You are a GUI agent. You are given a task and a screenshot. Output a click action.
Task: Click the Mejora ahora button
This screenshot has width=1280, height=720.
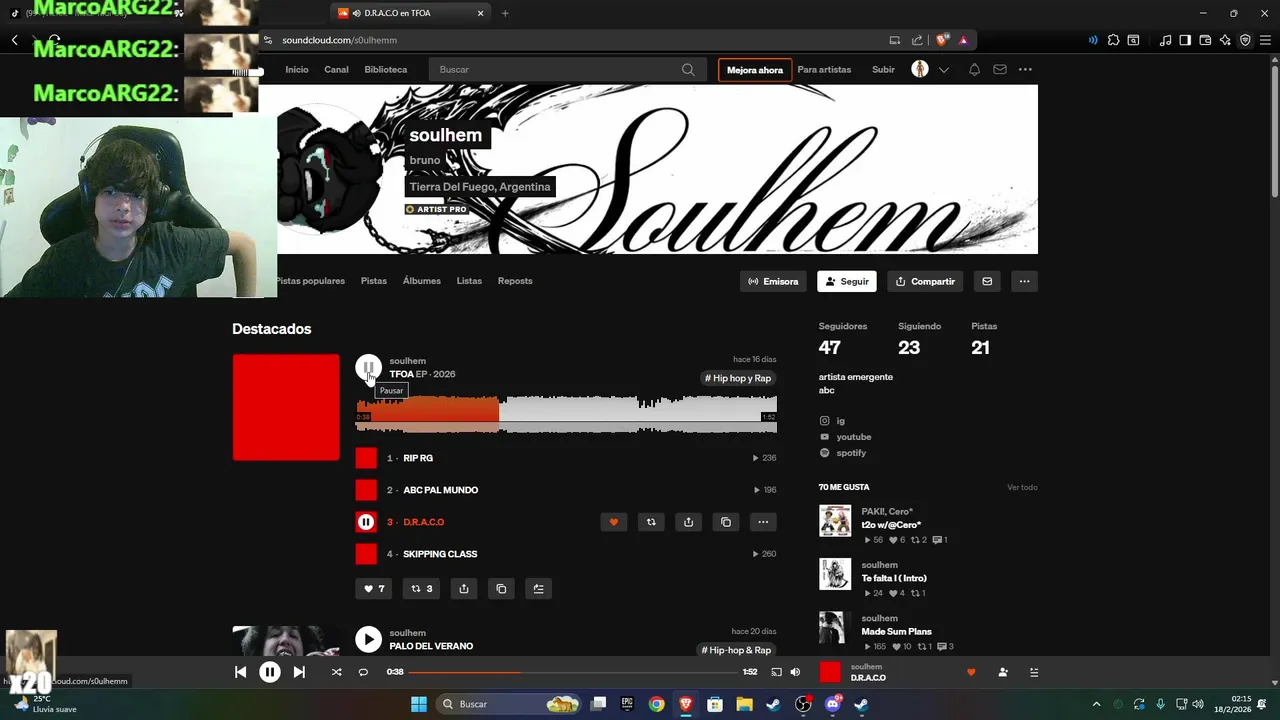[755, 70]
